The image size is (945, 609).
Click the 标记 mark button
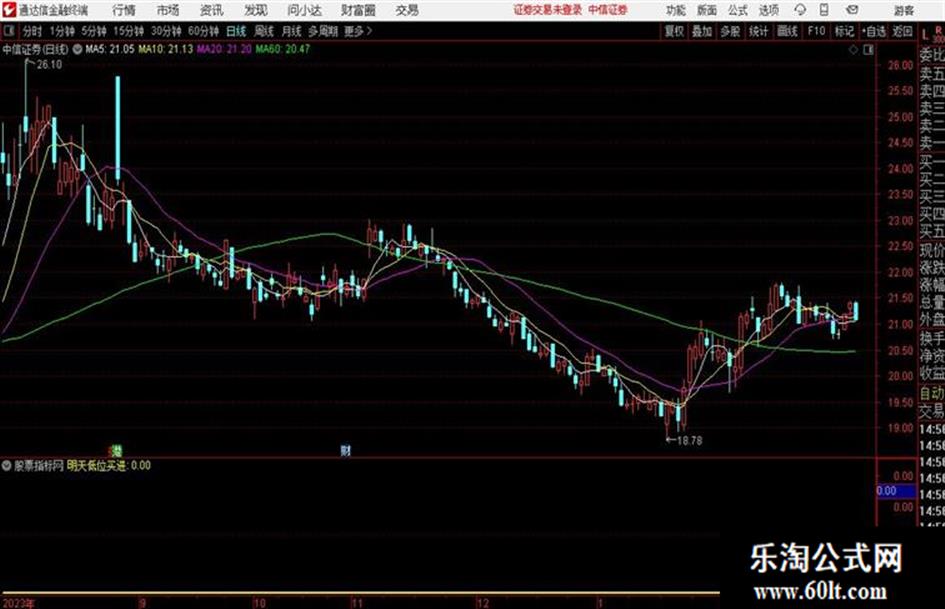(x=844, y=31)
